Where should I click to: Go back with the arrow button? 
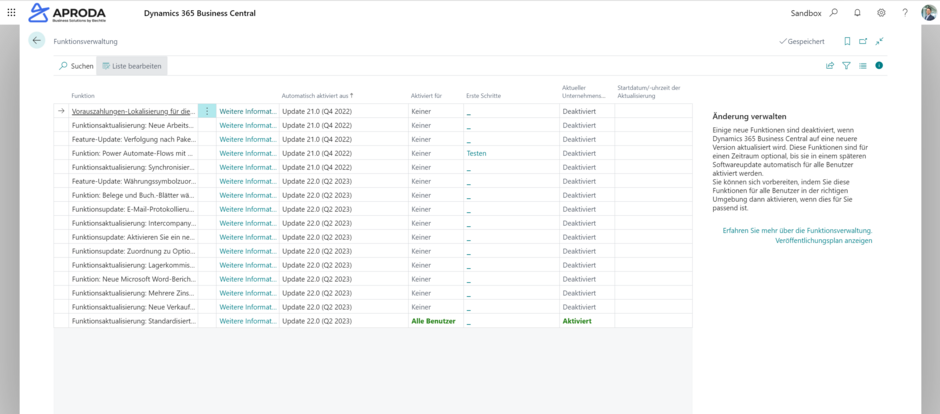click(x=37, y=41)
